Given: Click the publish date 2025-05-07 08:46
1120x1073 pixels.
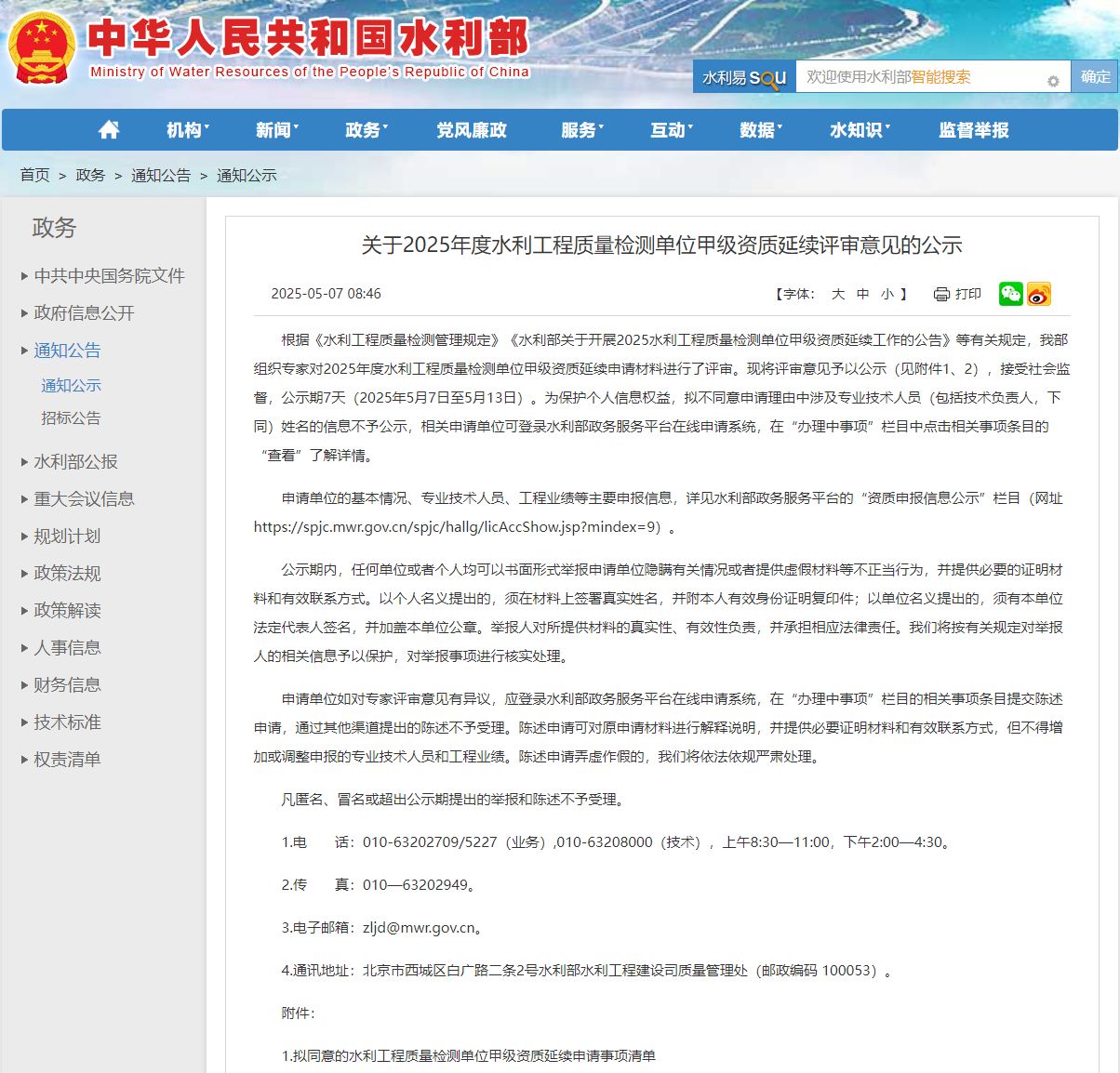Looking at the screenshot, I should pyautogui.click(x=326, y=294).
